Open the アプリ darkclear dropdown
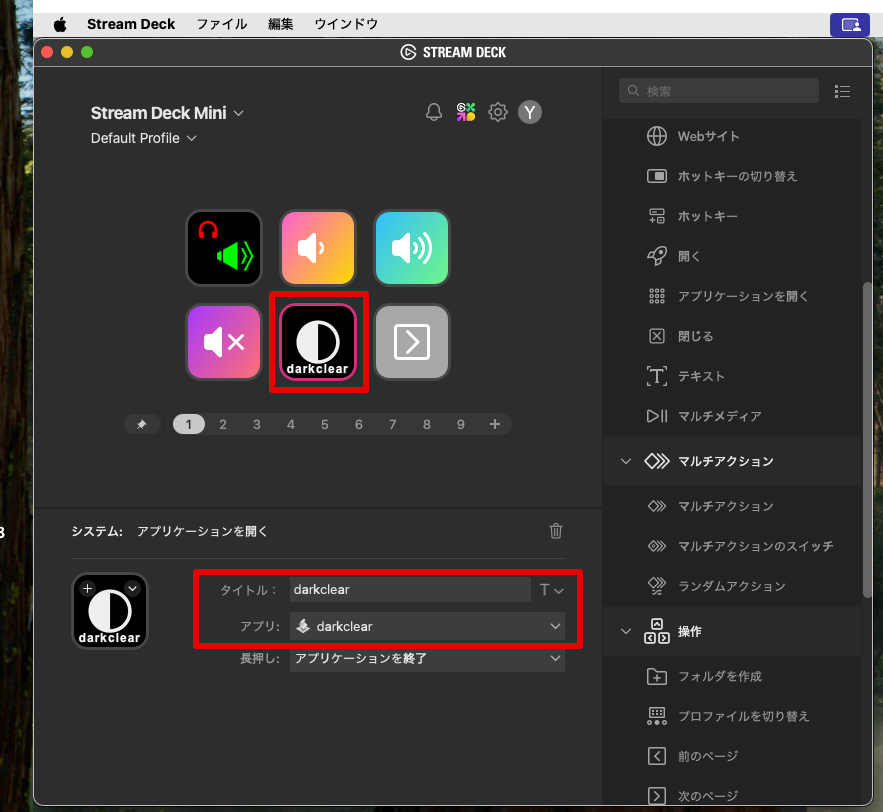 [427, 626]
